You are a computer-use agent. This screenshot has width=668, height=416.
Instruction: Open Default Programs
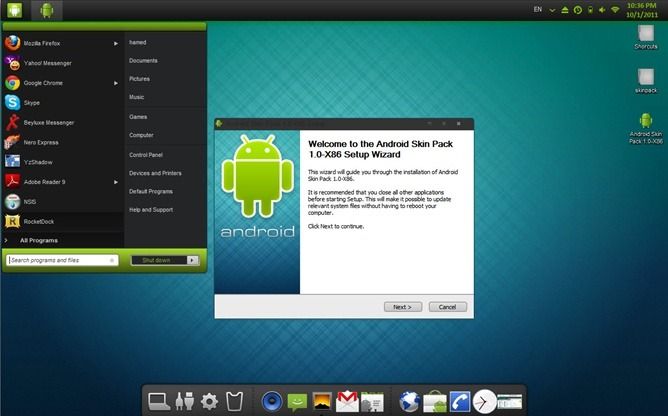(x=151, y=192)
